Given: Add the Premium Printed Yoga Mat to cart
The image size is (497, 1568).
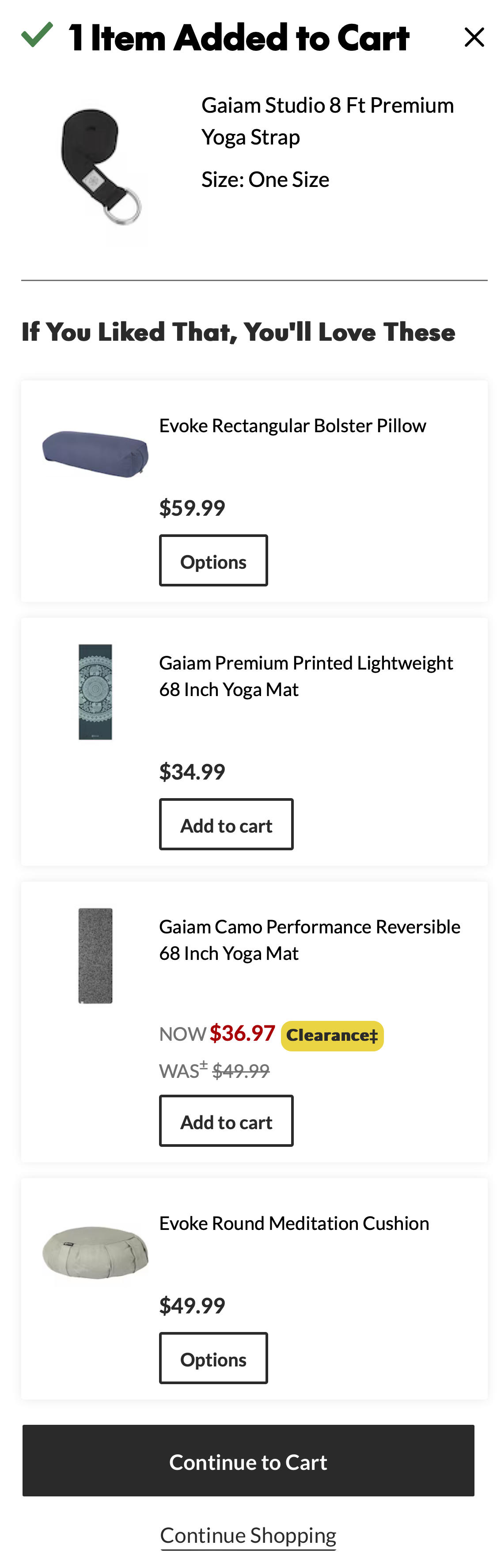Looking at the screenshot, I should pos(226,824).
